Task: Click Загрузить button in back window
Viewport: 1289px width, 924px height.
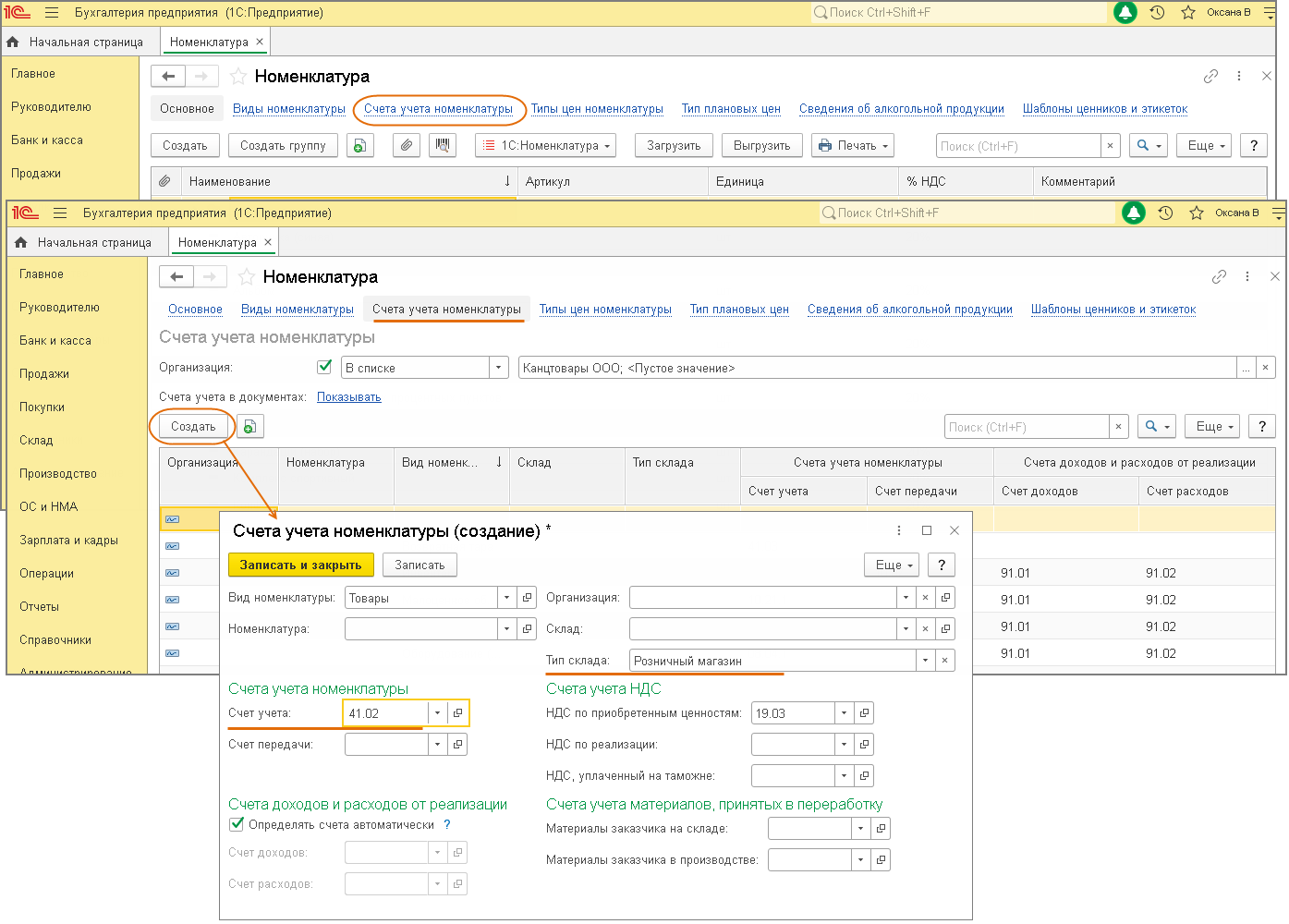Action: point(674,146)
